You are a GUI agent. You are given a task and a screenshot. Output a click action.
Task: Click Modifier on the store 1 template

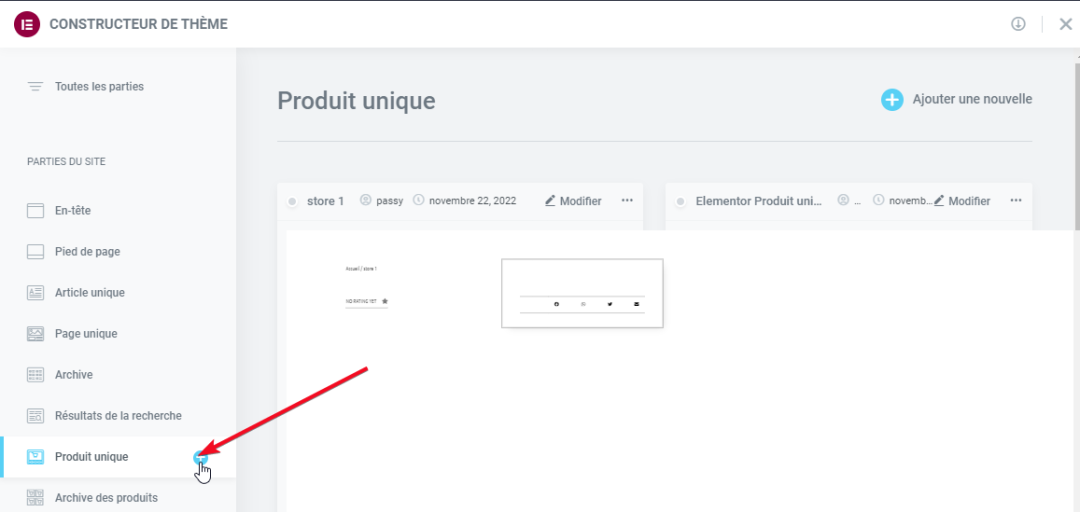point(573,201)
